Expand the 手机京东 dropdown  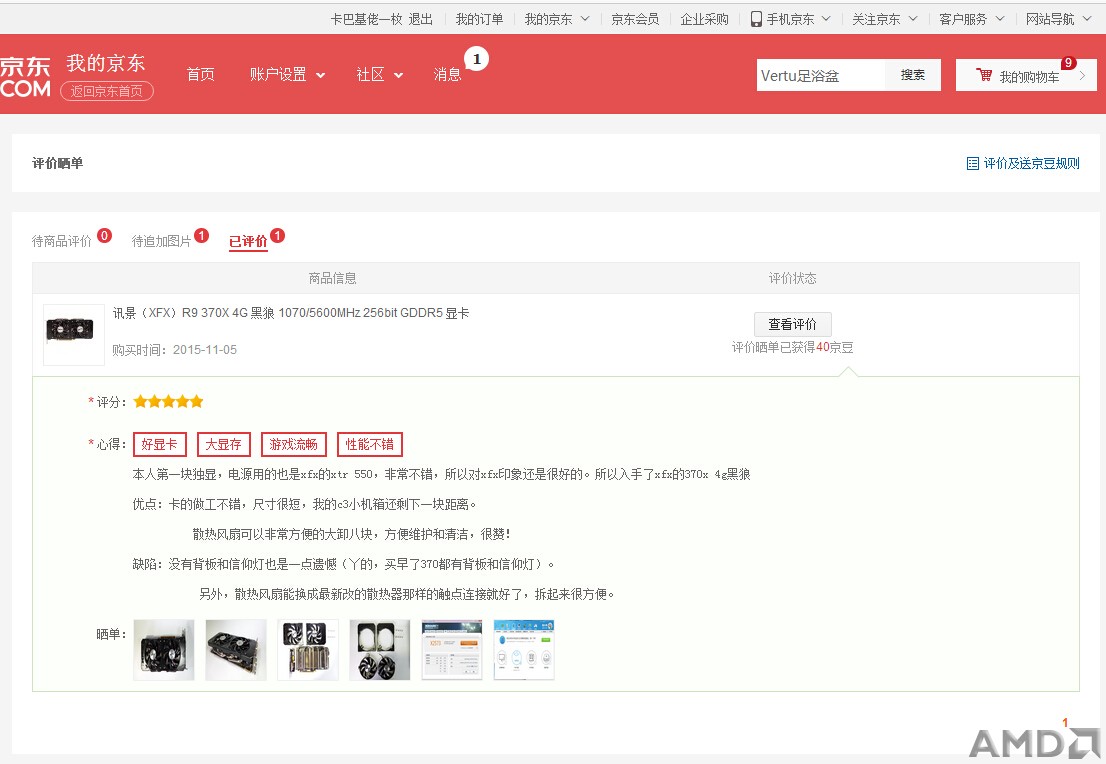tap(826, 19)
